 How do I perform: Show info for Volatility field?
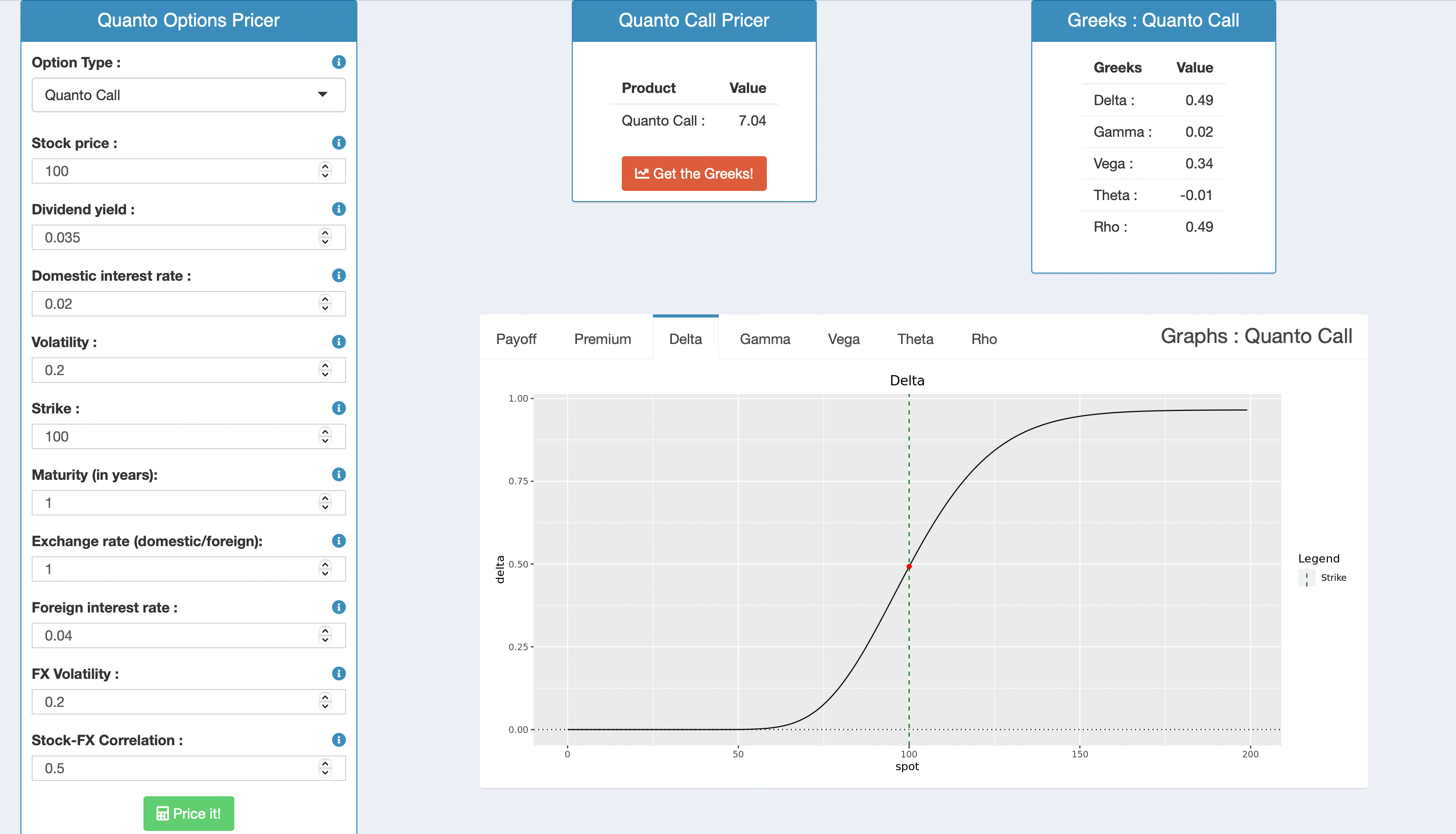click(x=338, y=342)
